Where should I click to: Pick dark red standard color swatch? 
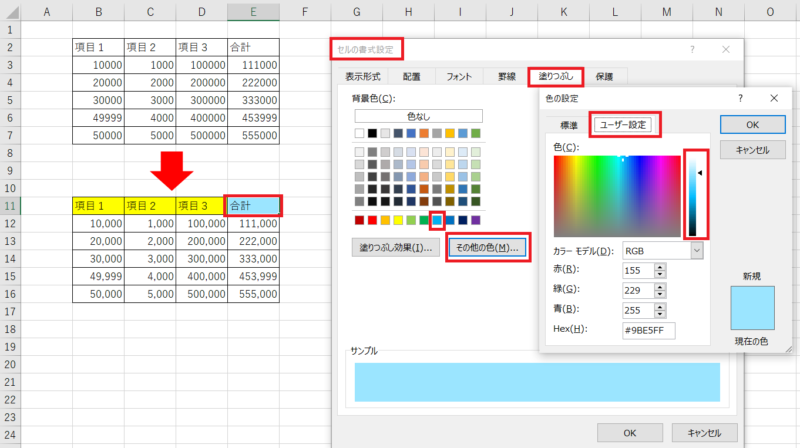pyautogui.click(x=360, y=220)
